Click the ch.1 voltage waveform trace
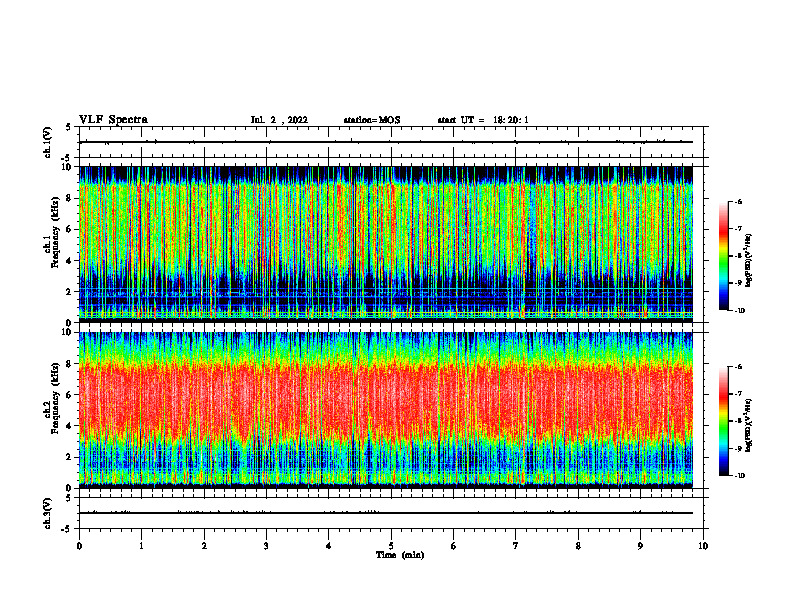792x612 pixels. (x=386, y=142)
